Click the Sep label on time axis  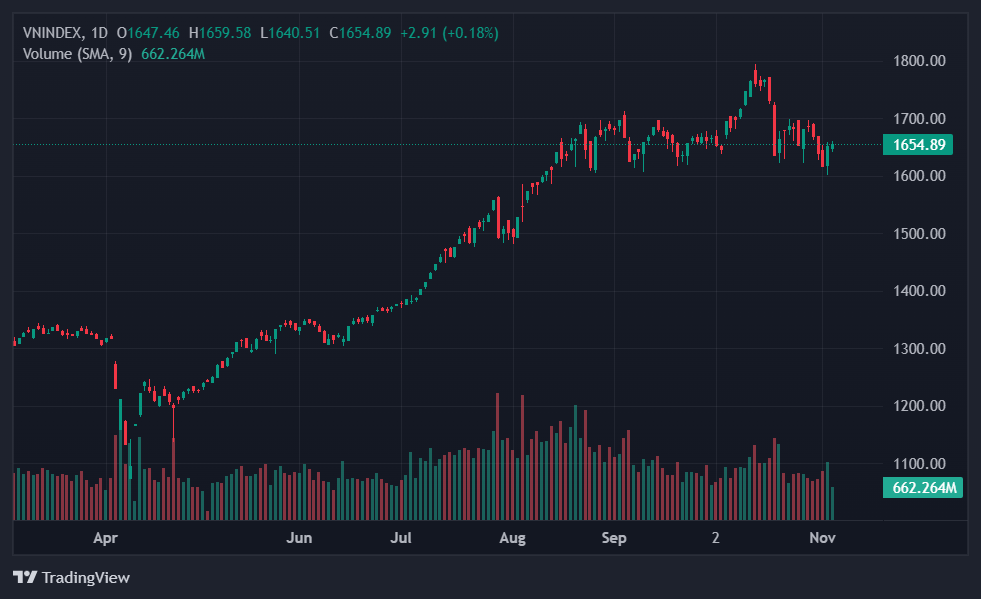point(614,538)
